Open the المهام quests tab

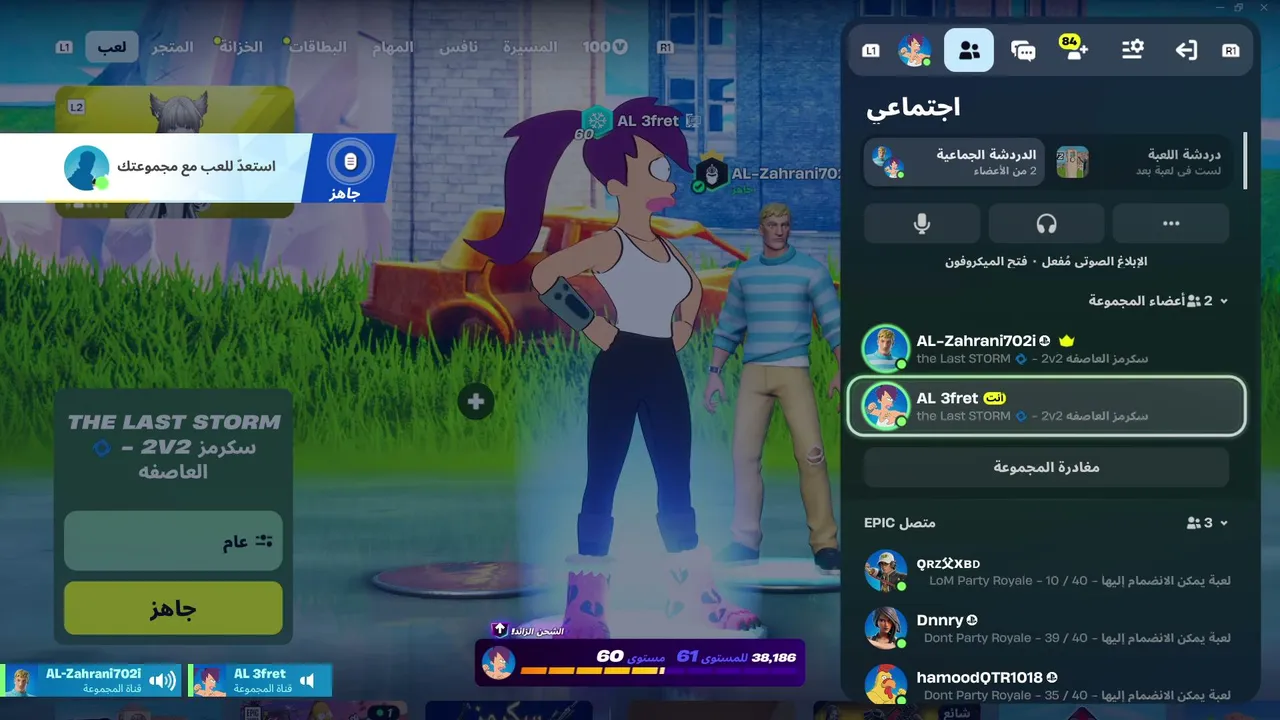tap(392, 47)
